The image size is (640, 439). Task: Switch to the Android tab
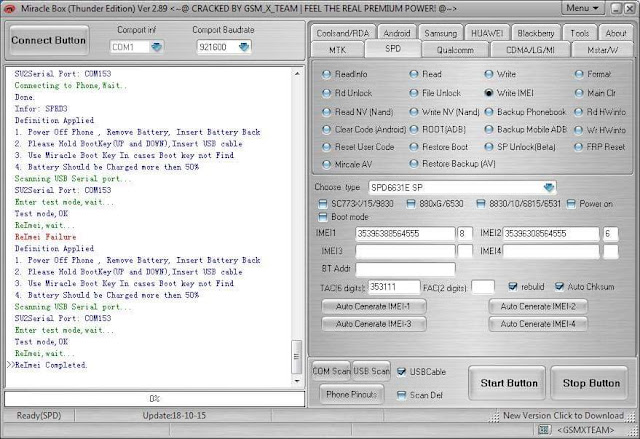tap(397, 33)
